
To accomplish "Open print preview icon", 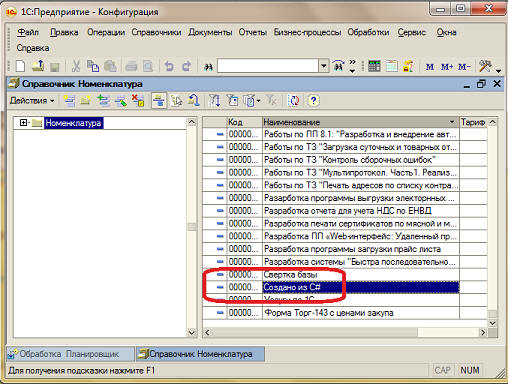I will click(148, 66).
